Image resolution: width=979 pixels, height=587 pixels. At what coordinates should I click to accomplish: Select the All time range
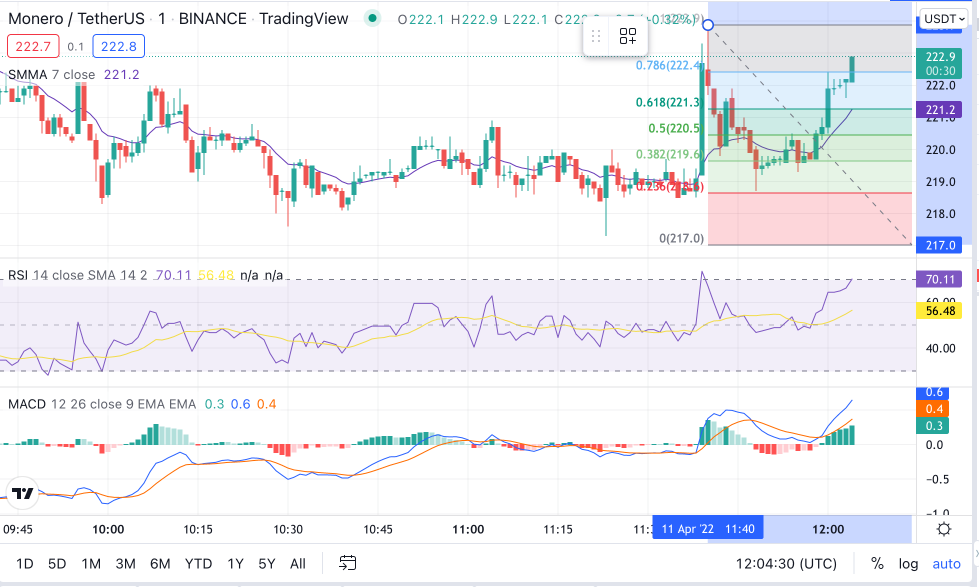click(298, 564)
